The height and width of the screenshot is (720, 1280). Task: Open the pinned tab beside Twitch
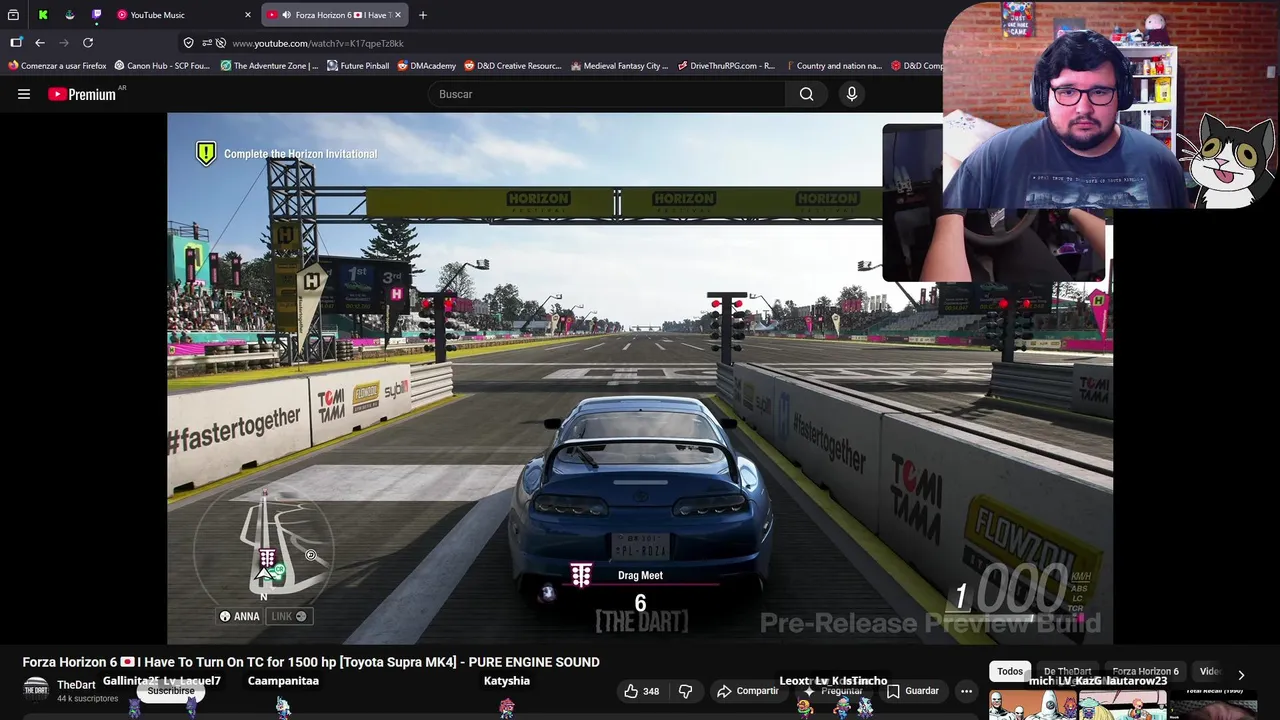point(70,15)
